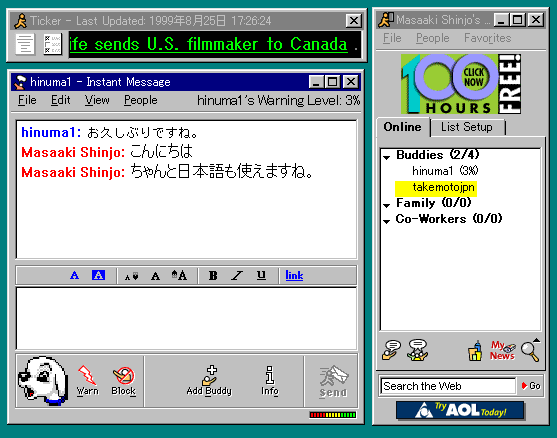The image size is (557, 438).
Task: Click the white dog buddy icon
Action: (43, 380)
